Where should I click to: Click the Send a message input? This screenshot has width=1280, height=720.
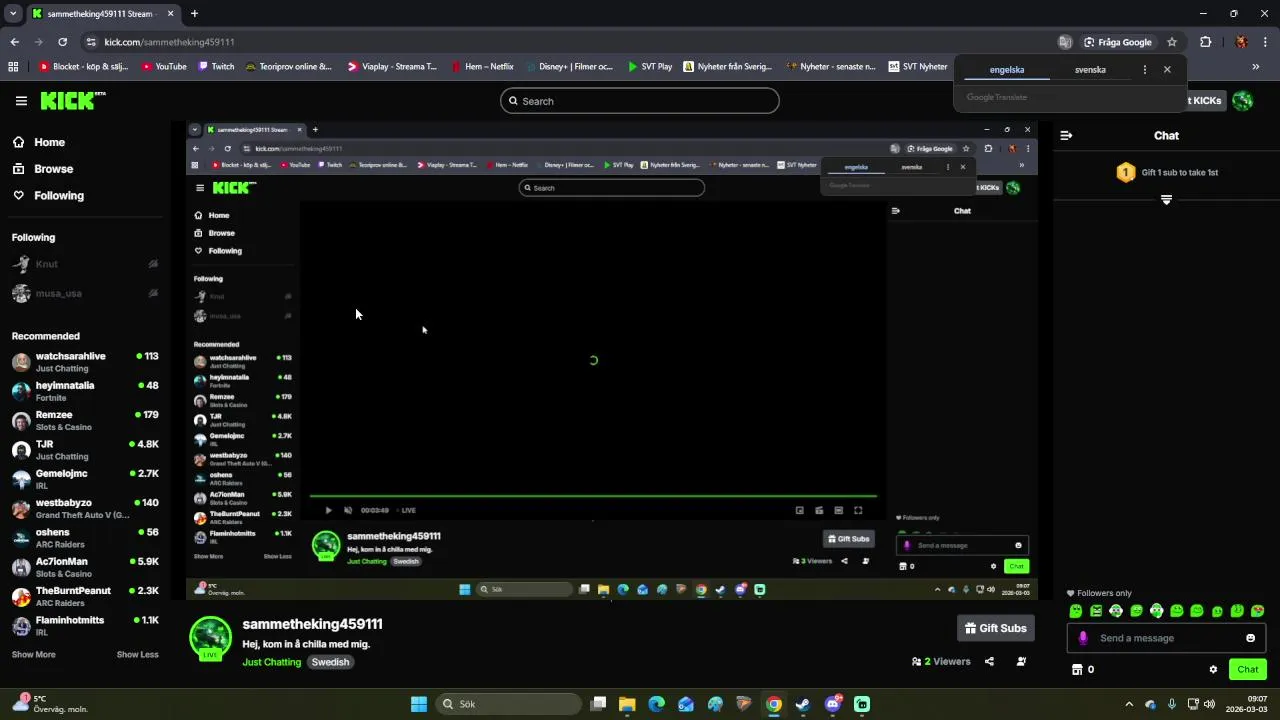coord(1166,638)
